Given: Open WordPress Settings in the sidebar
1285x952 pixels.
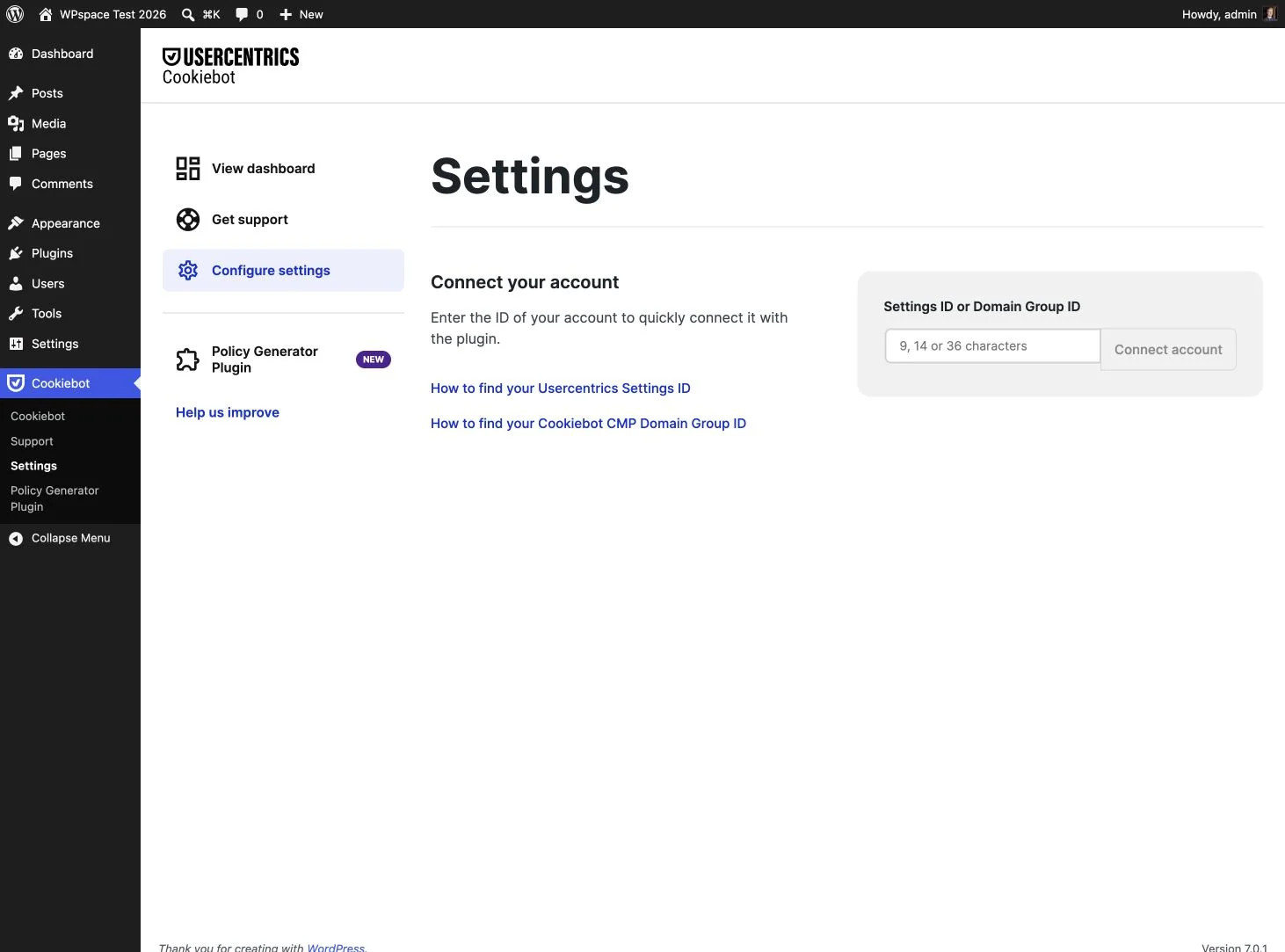Looking at the screenshot, I should [70, 344].
